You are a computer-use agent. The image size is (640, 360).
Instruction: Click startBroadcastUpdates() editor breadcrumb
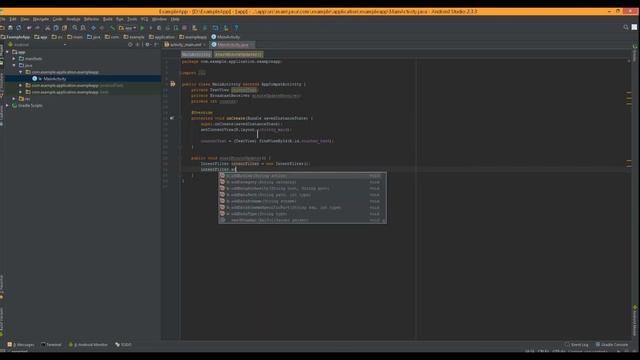(239, 54)
